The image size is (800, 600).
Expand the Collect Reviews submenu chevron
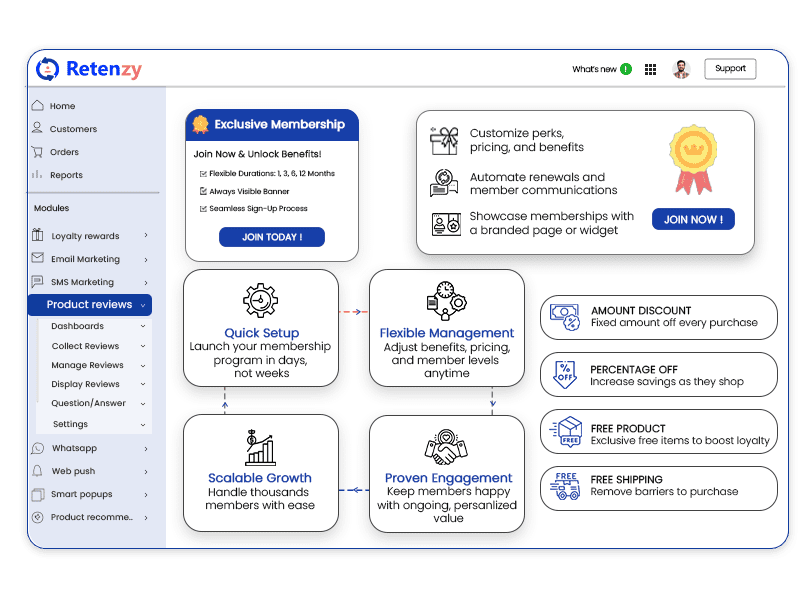click(144, 346)
